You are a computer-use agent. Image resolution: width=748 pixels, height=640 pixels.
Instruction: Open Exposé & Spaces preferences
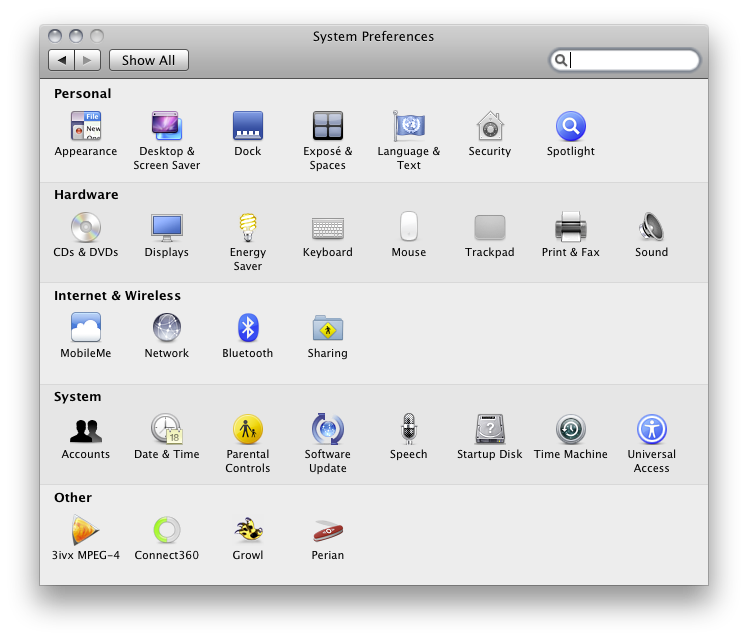tap(328, 127)
